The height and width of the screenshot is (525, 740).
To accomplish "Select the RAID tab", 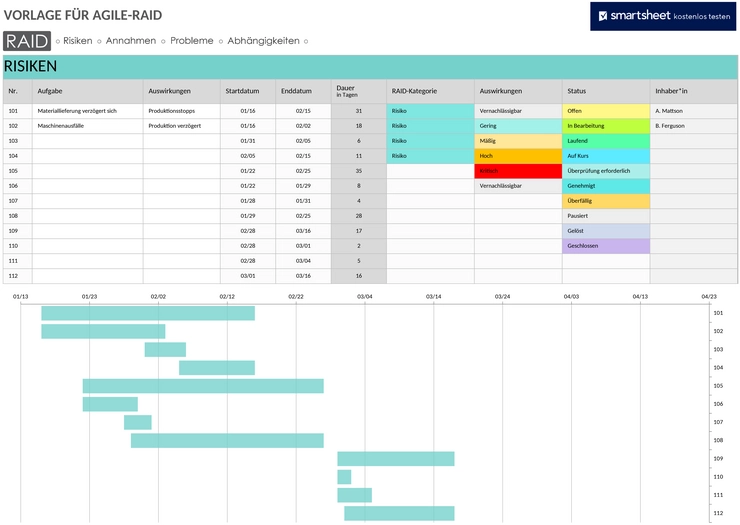I will [x=27, y=41].
